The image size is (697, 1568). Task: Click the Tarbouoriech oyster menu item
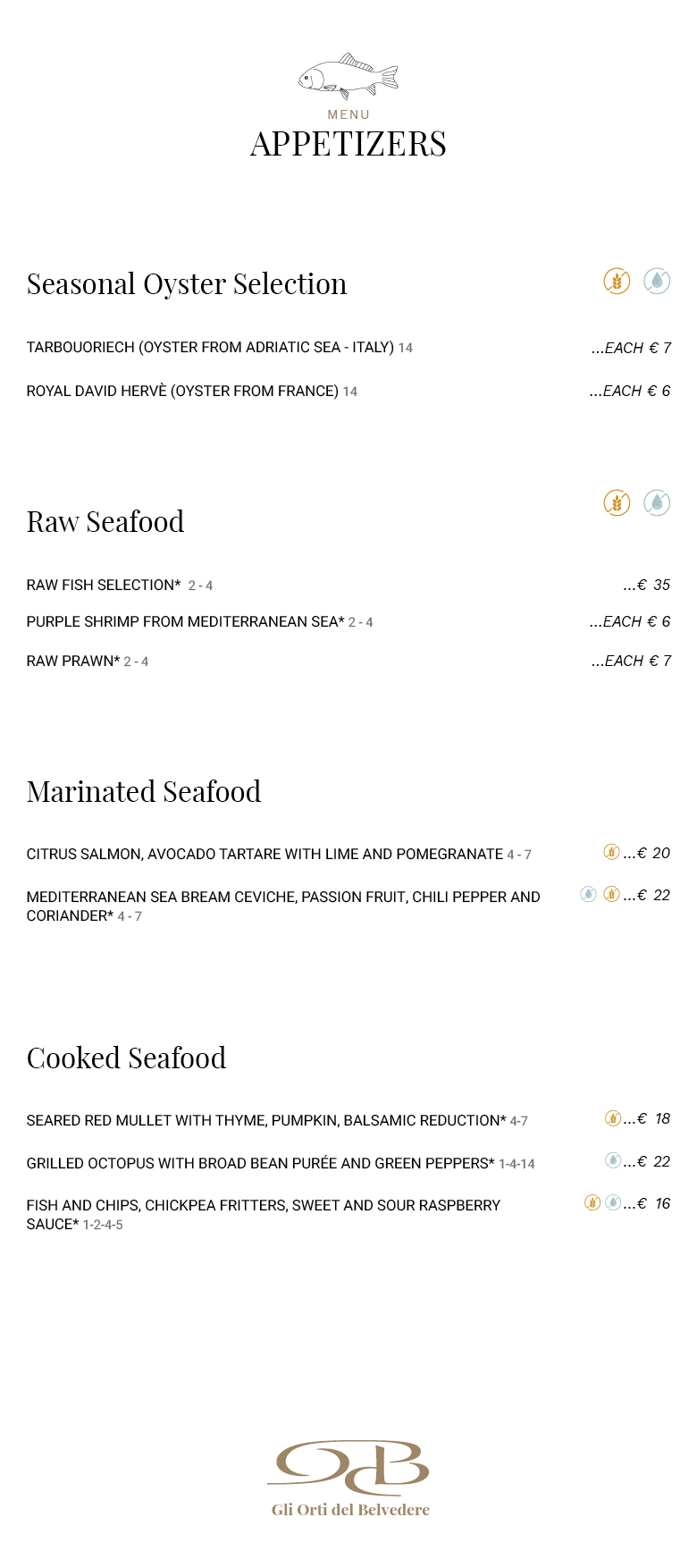point(210,348)
